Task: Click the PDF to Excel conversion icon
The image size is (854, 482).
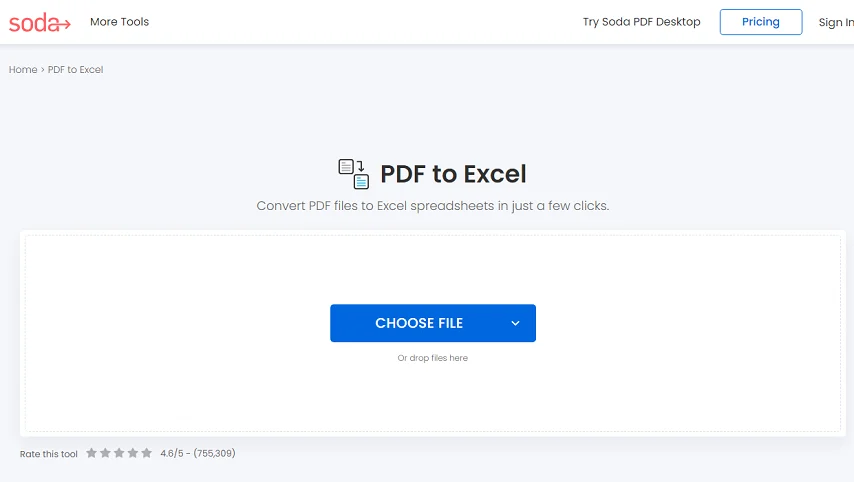Action: click(353, 174)
